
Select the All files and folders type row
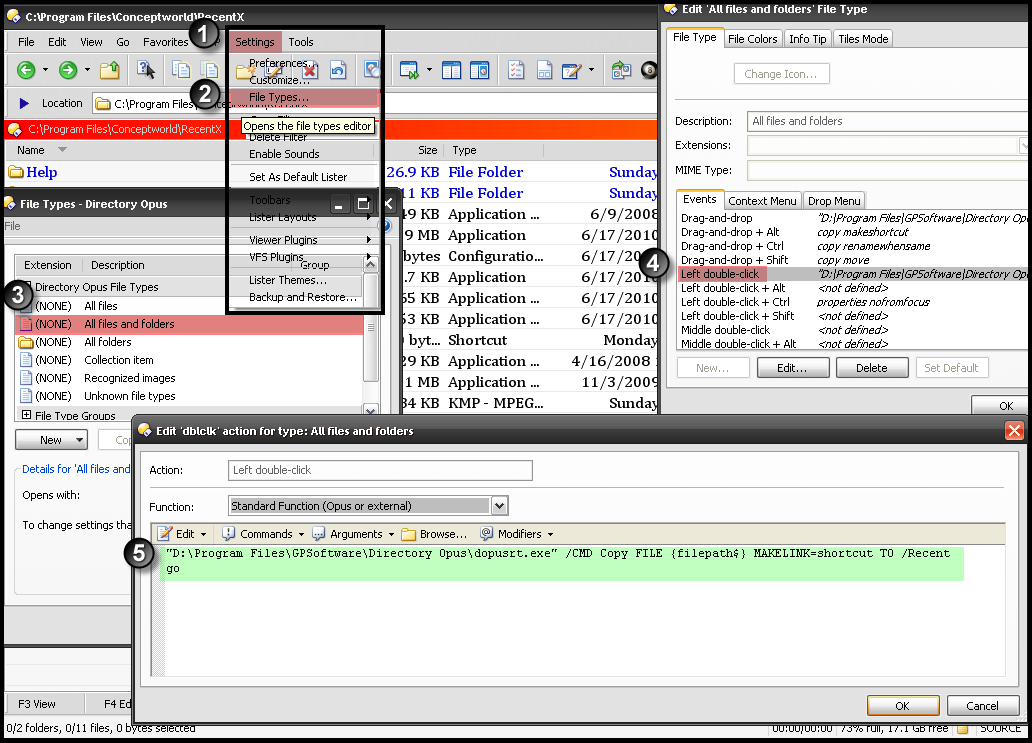[x=188, y=324]
